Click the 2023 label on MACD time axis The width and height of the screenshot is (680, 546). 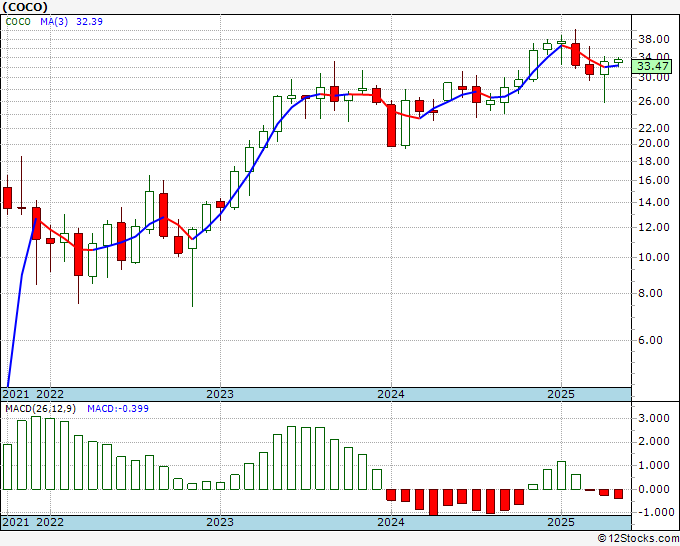click(220, 522)
